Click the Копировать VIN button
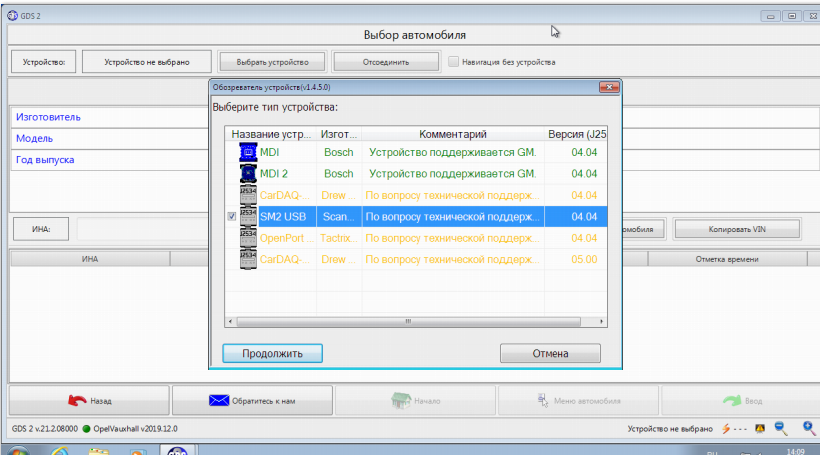820x460 pixels. point(737,229)
